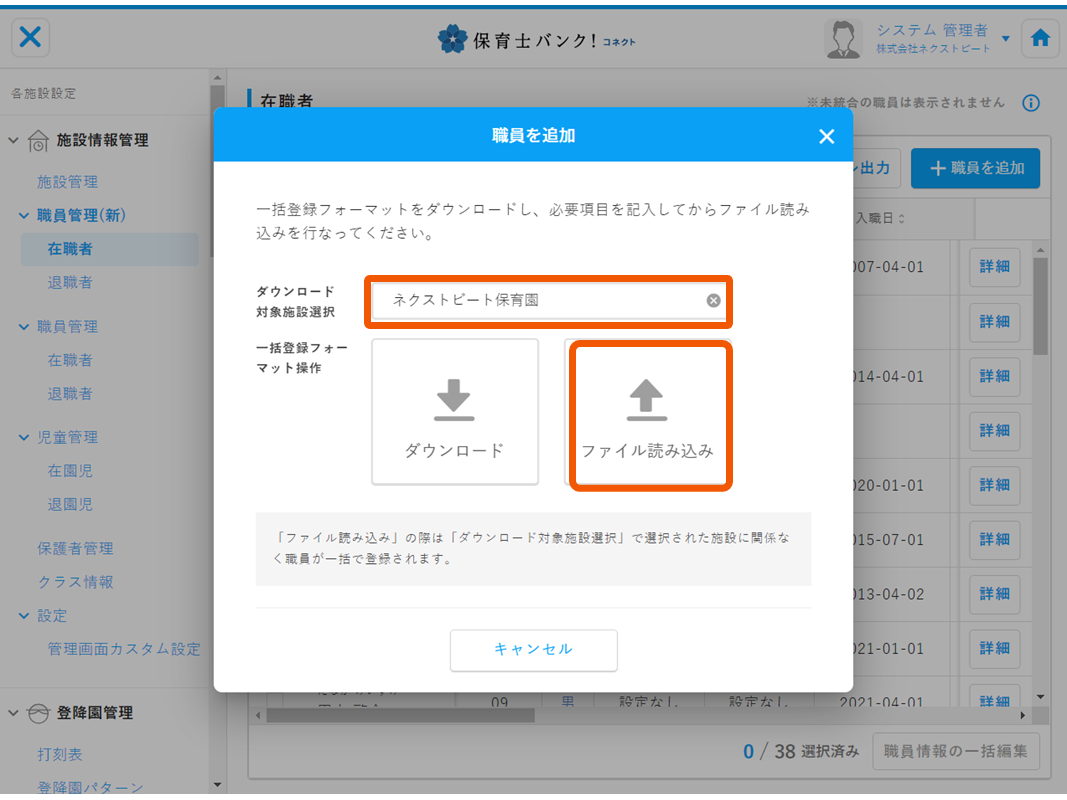Open クラス情報 in the sidebar
1067x800 pixels.
[75, 582]
